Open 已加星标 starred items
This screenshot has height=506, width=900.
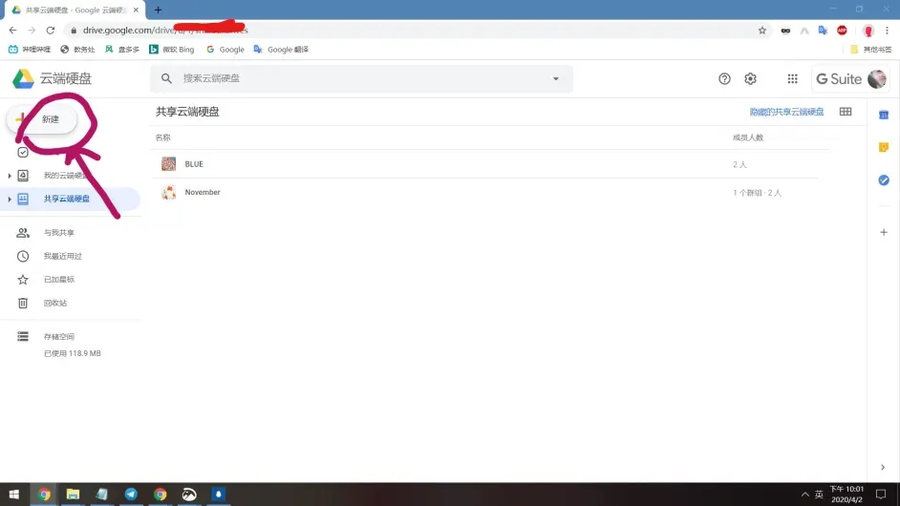[58, 280]
